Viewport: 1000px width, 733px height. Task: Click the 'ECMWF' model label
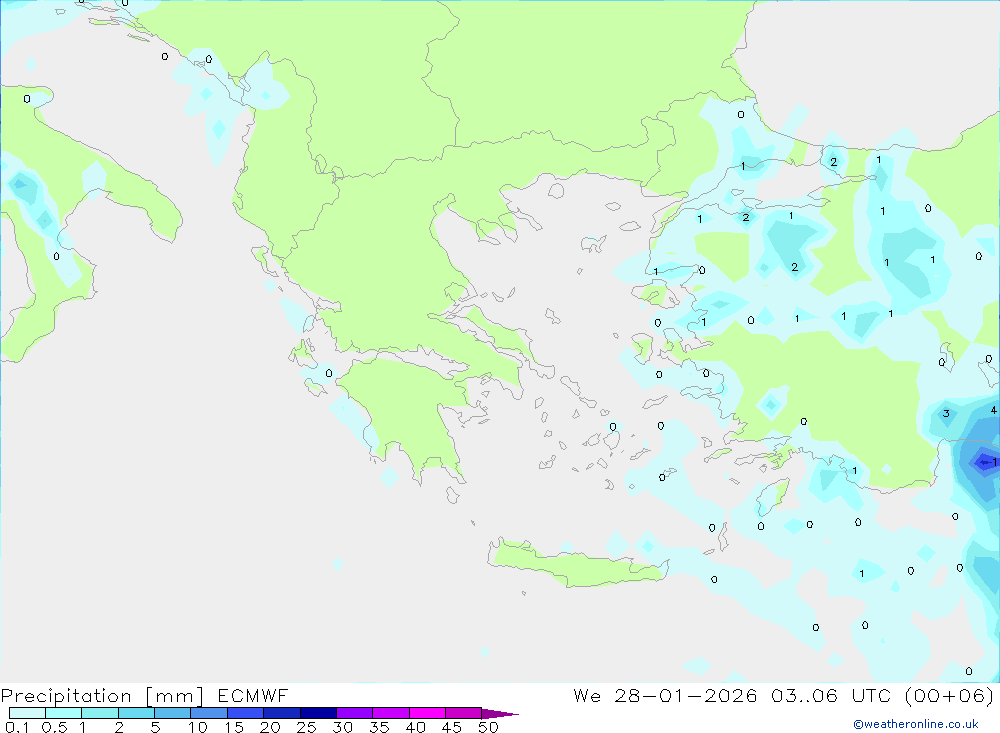(x=253, y=695)
